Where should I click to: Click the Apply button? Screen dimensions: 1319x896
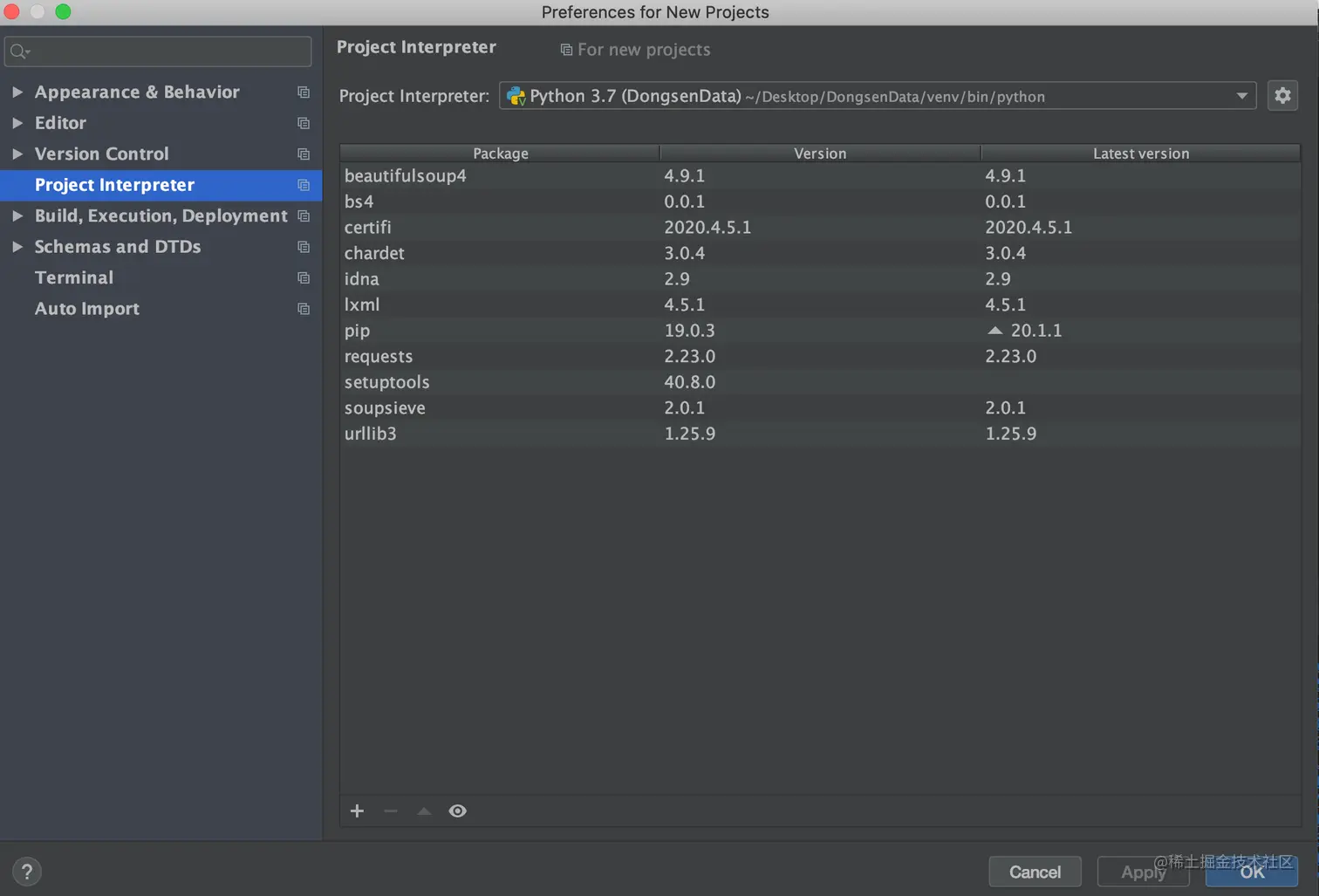point(1143,872)
